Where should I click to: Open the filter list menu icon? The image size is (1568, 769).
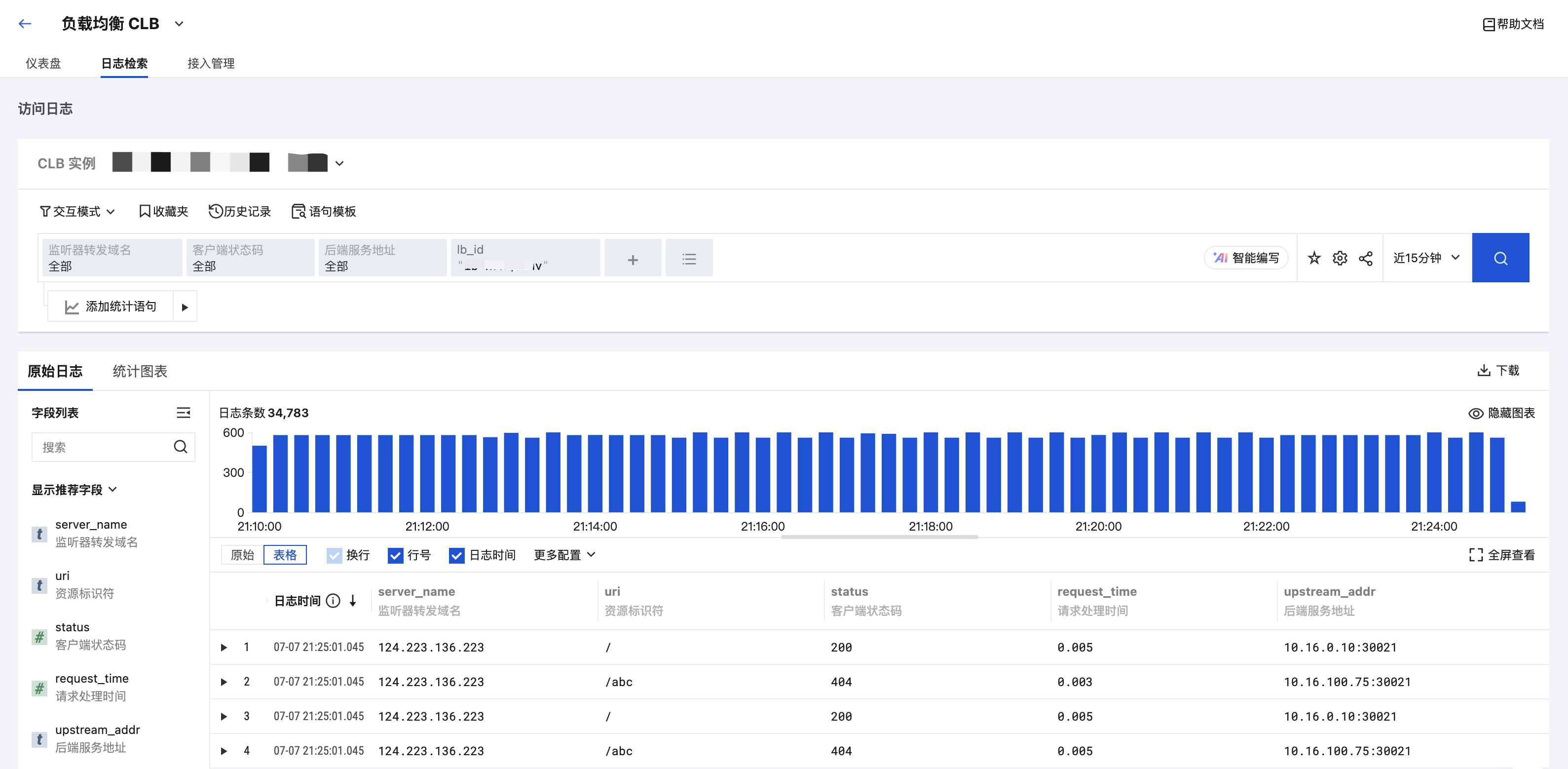click(688, 260)
